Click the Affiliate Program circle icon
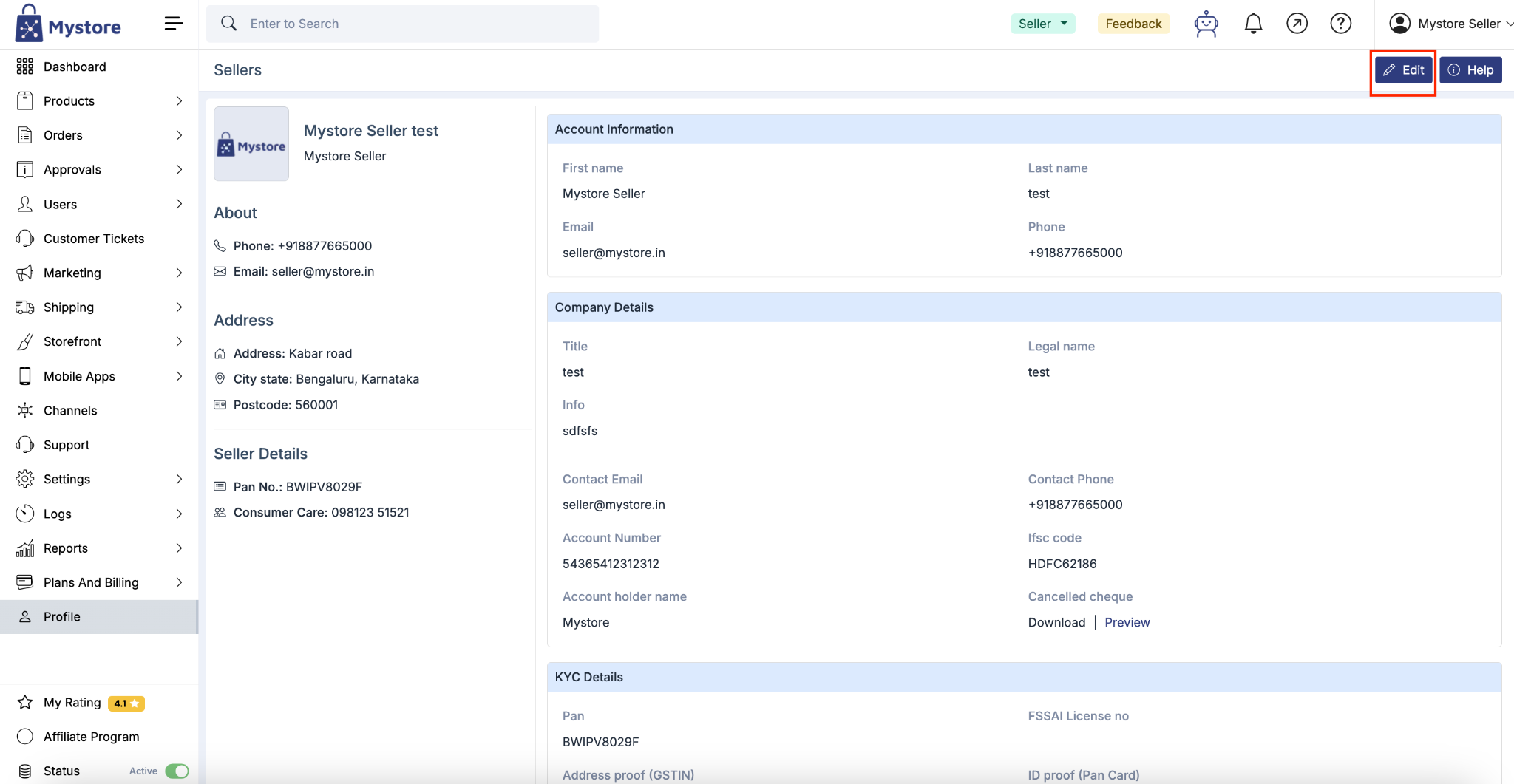The height and width of the screenshot is (784, 1514). pyautogui.click(x=25, y=737)
